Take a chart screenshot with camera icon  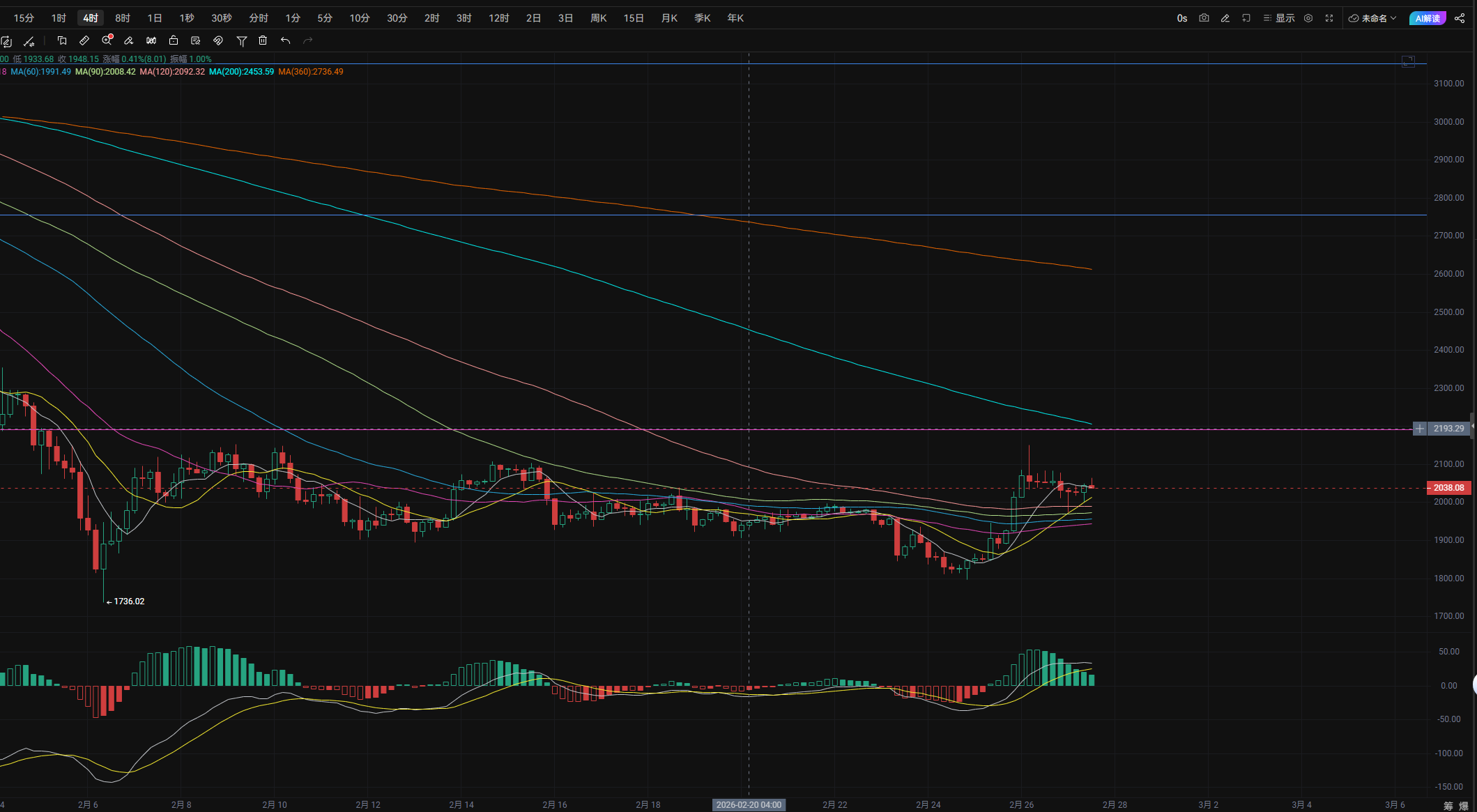[x=1204, y=18]
